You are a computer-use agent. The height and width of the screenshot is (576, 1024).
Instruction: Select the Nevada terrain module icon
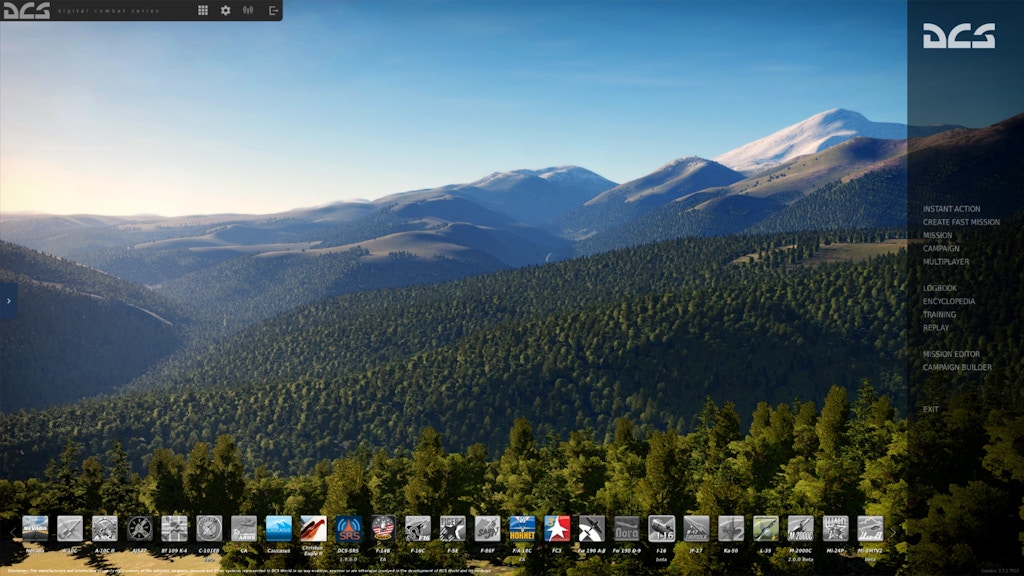(35, 528)
